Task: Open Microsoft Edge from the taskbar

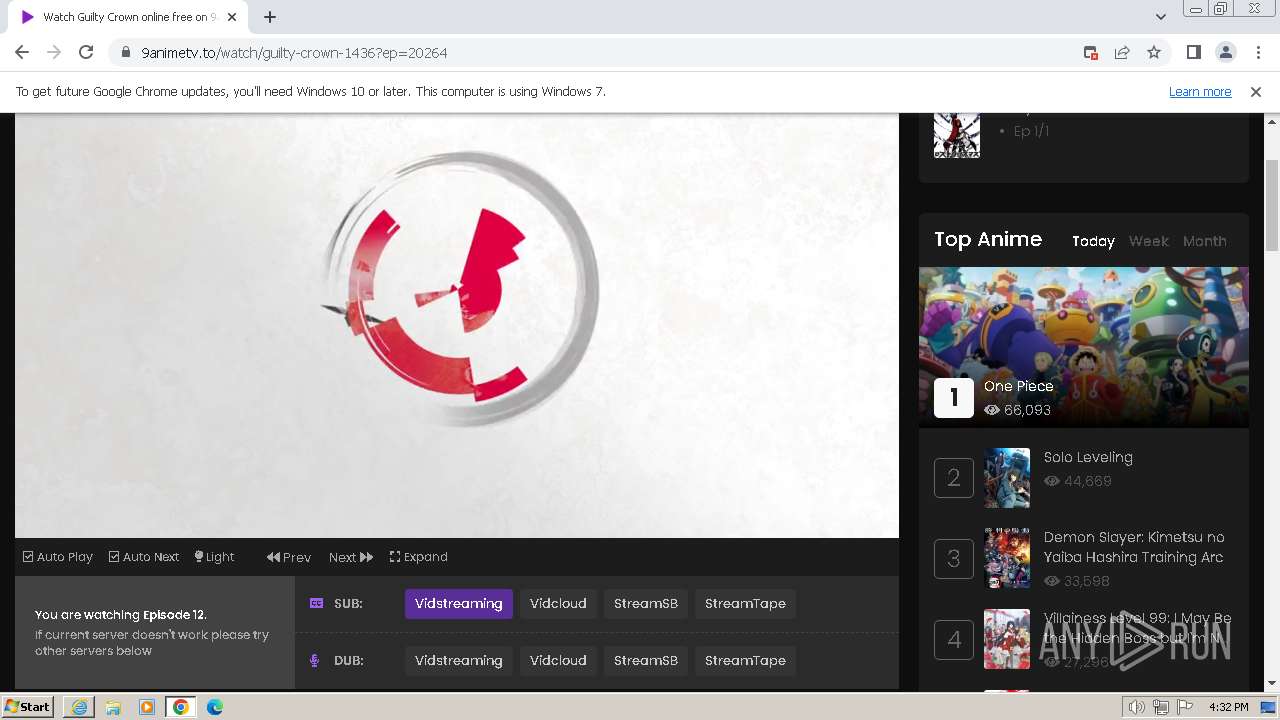Action: 214,707
